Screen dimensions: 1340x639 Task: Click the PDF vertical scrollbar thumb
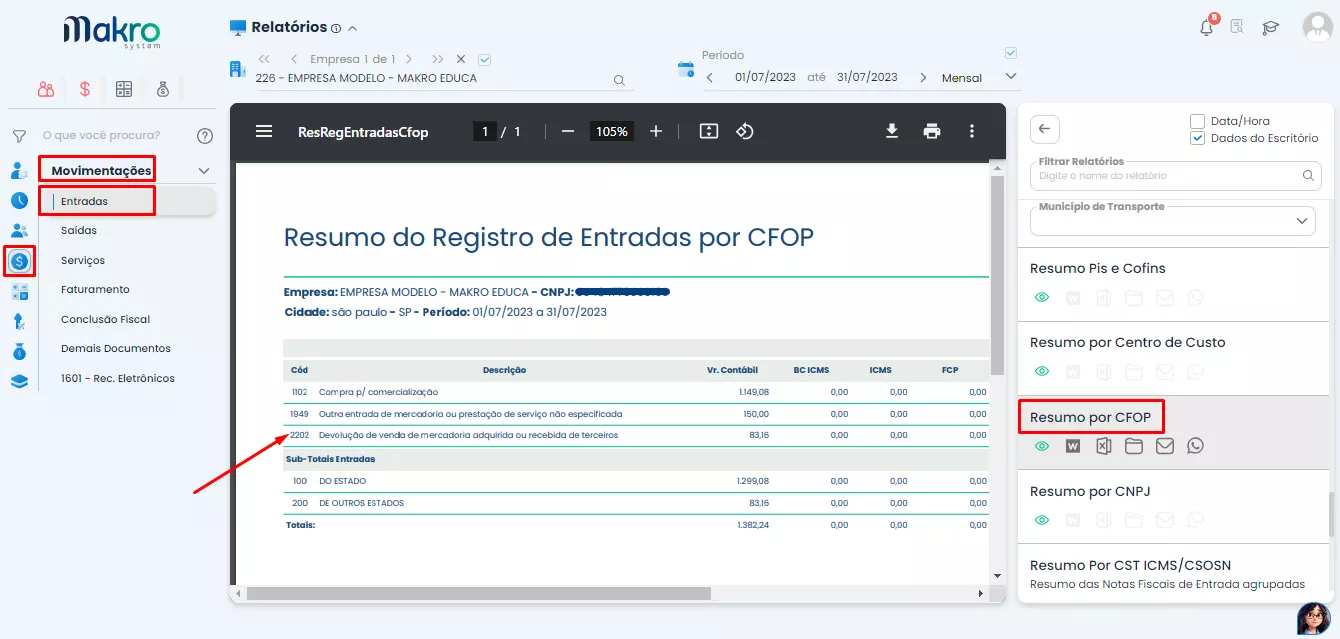click(x=997, y=276)
